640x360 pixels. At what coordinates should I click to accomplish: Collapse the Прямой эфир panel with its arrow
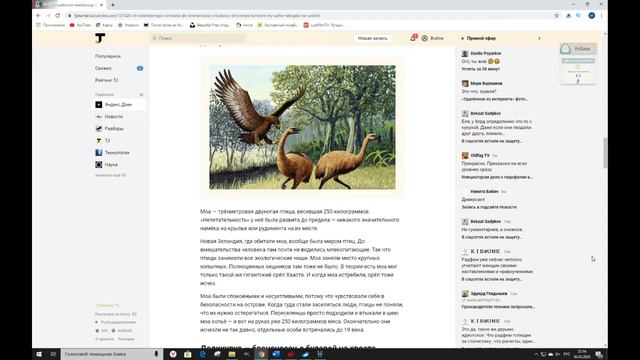pos(539,38)
